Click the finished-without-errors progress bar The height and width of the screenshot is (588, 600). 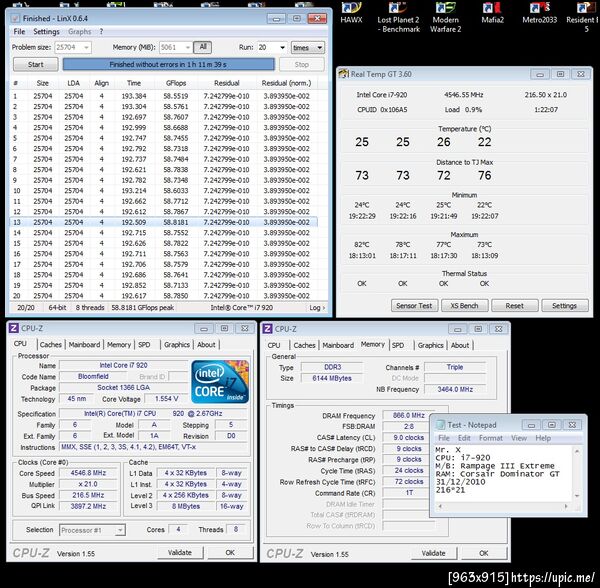tap(168, 64)
